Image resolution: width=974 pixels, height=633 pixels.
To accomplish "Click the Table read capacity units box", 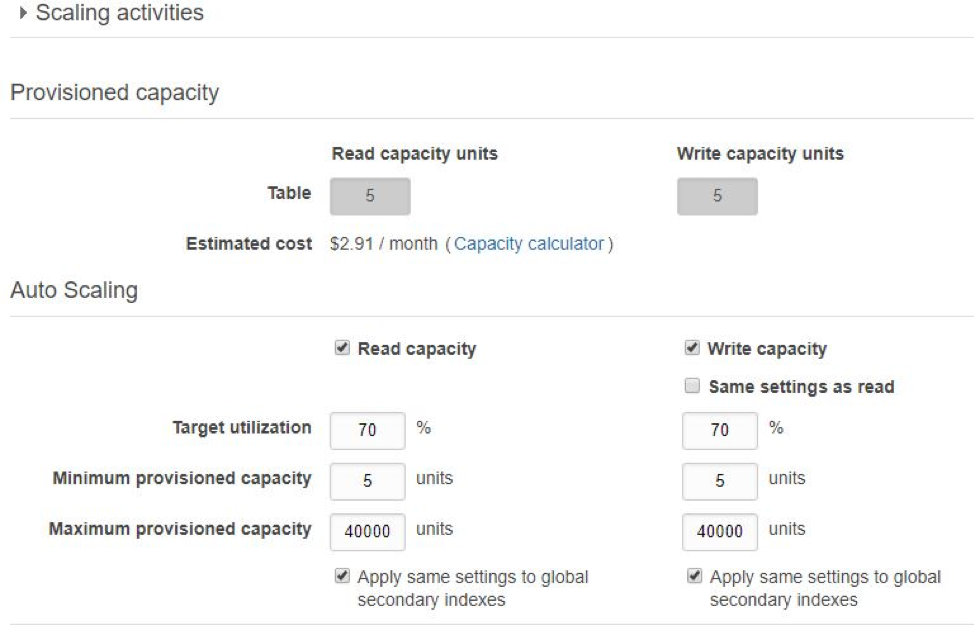I will pos(370,196).
